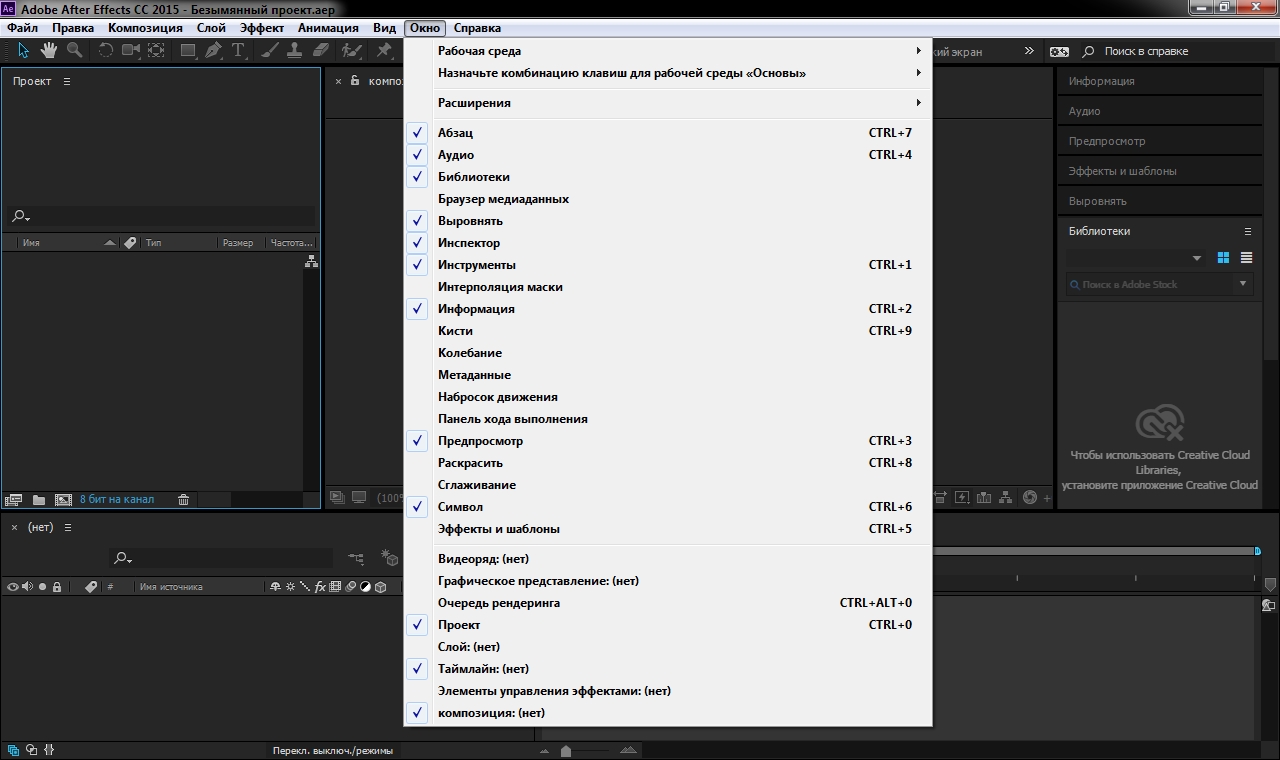Screen dimensions: 1280x760
Task: Click the Project panel search field
Action: click(x=161, y=216)
